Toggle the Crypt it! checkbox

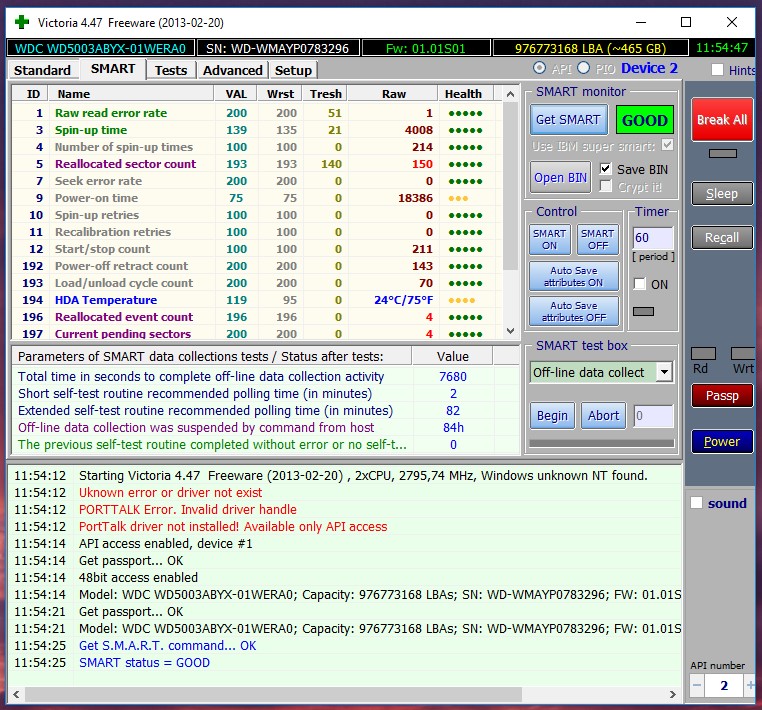[606, 187]
